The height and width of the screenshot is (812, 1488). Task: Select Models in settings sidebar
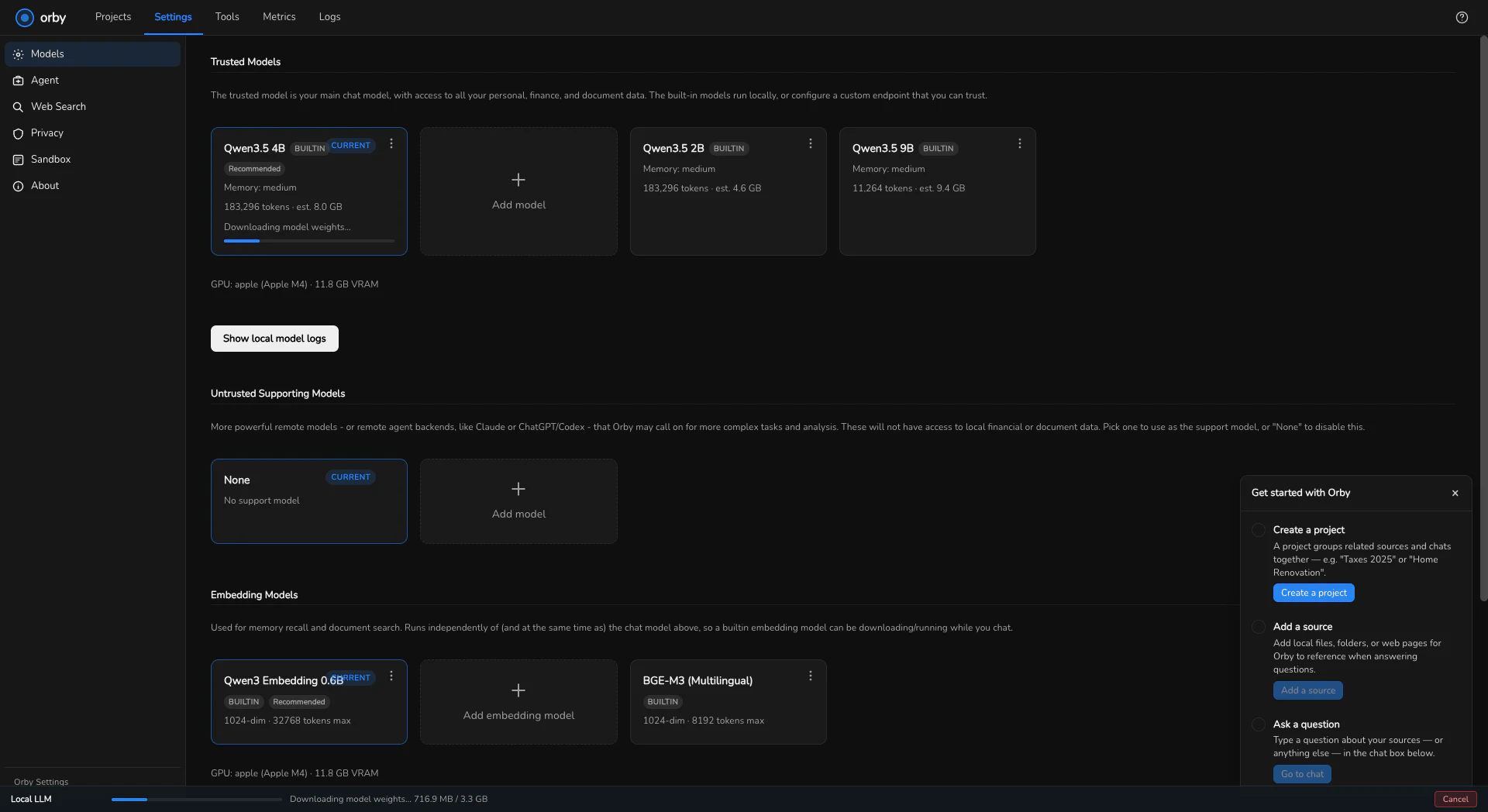(x=93, y=54)
